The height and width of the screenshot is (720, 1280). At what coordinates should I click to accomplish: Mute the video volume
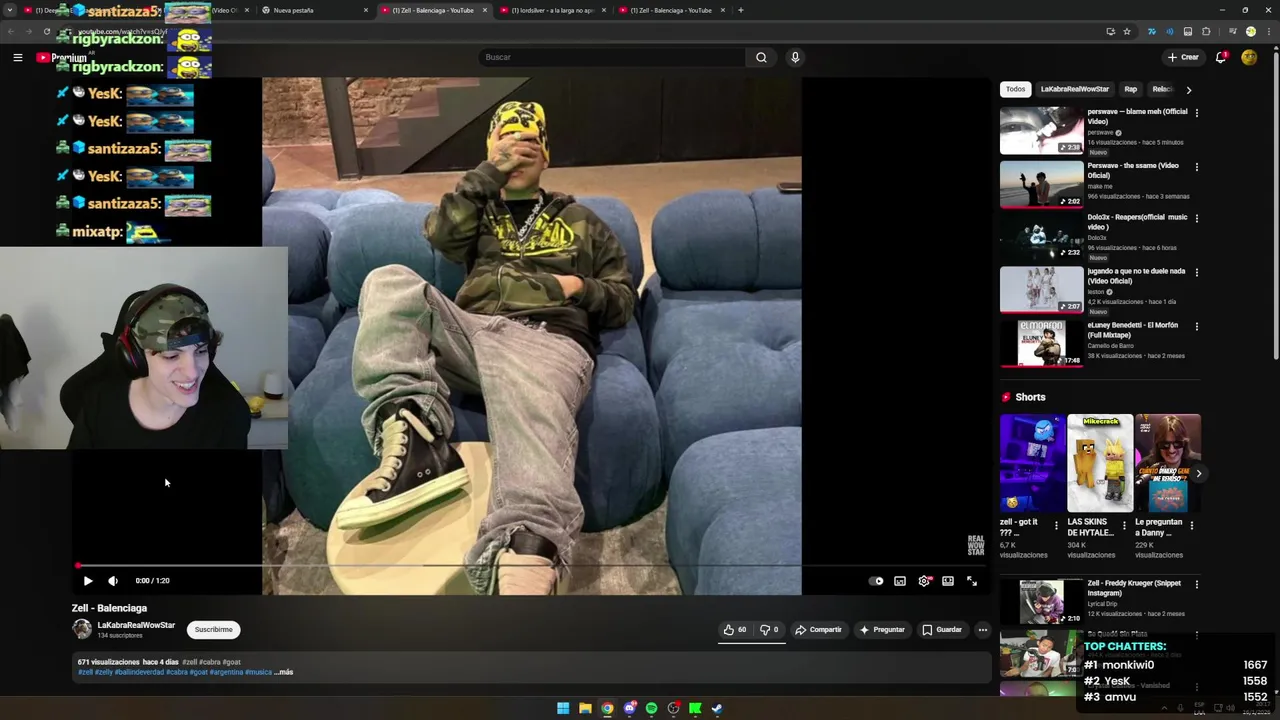(113, 580)
